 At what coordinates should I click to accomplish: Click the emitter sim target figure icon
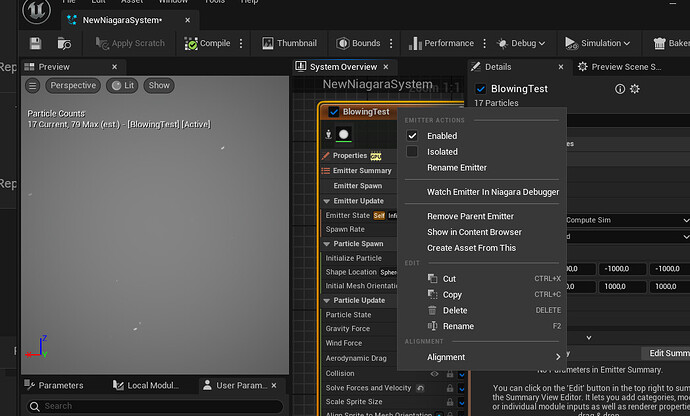point(328,134)
